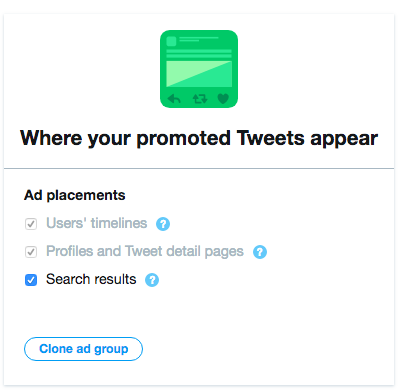Click the Profiles and Tweet detail pages label
This screenshot has height=392, width=403.
pos(145,251)
